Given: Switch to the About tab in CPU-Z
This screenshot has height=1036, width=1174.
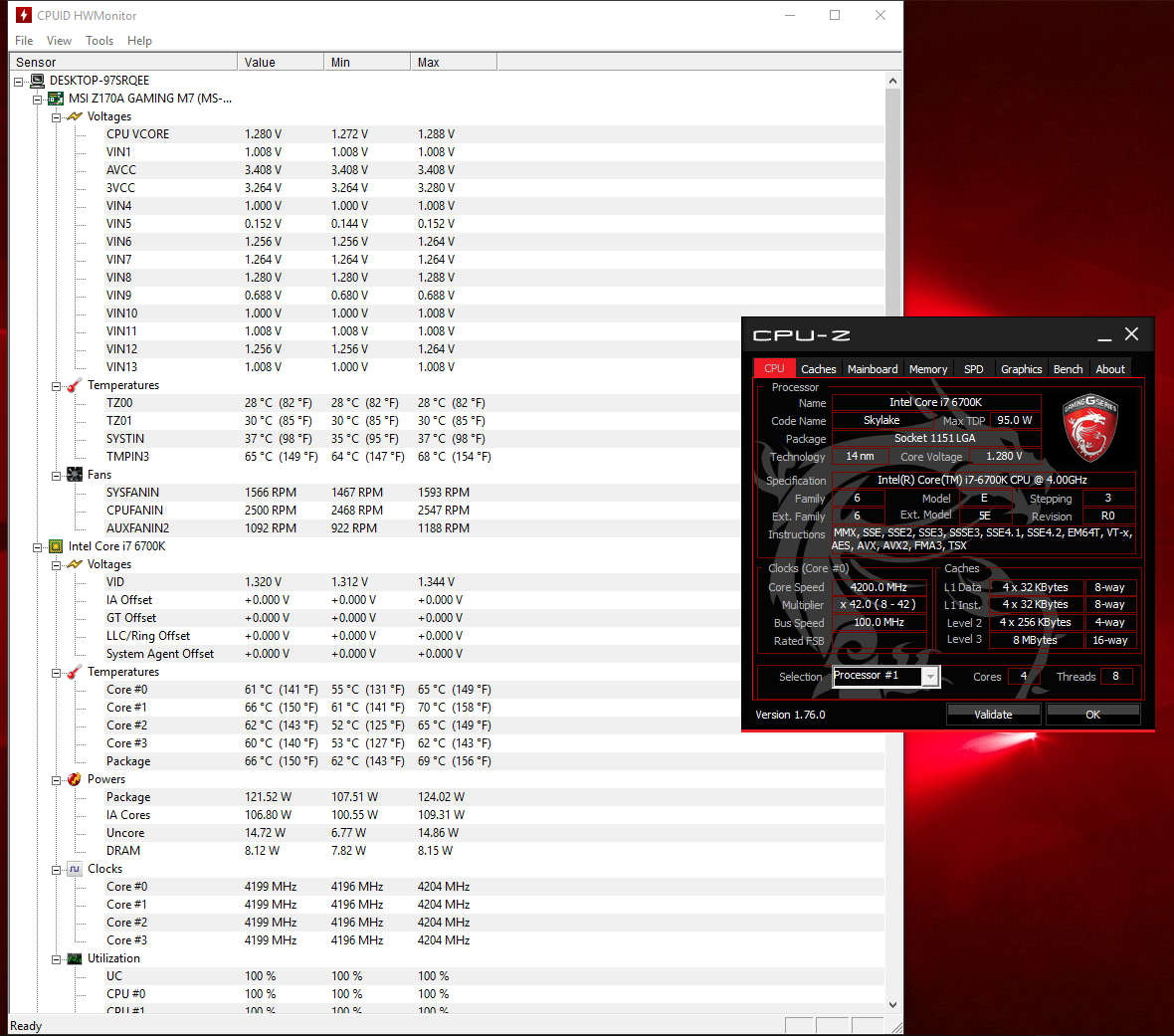Looking at the screenshot, I should pyautogui.click(x=1110, y=368).
